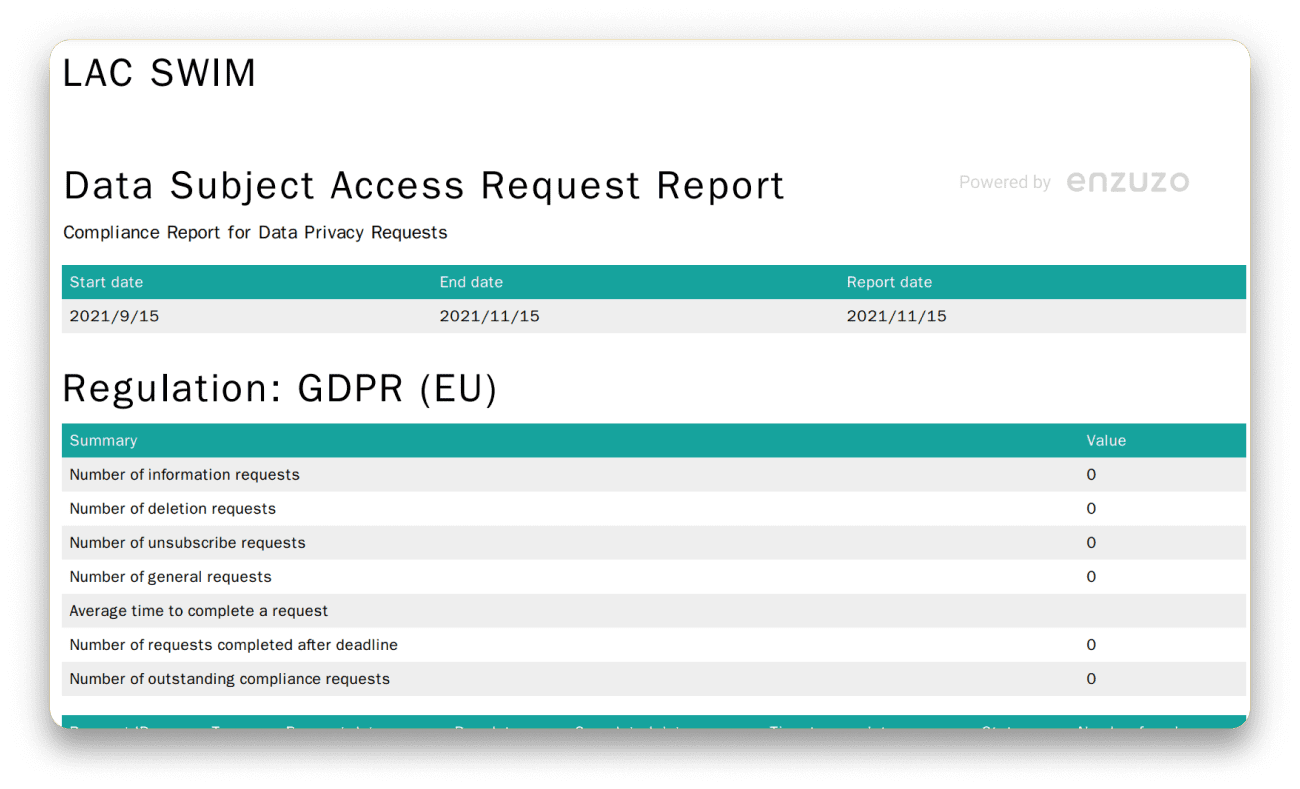Click the Report date column header
Viewport: 1300px width, 789px height.
click(889, 282)
